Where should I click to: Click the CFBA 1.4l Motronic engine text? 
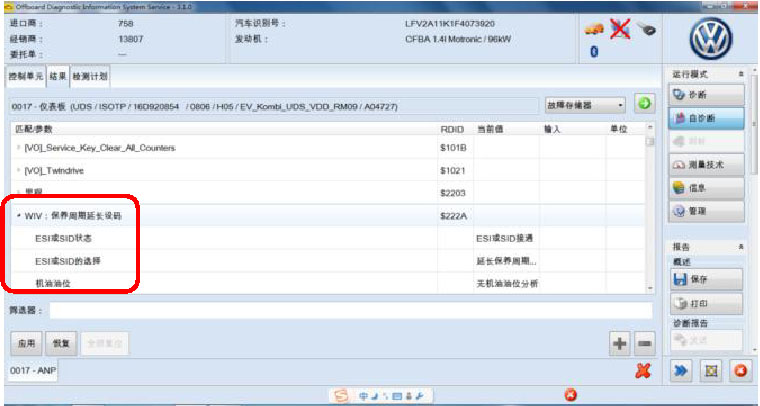coord(458,39)
